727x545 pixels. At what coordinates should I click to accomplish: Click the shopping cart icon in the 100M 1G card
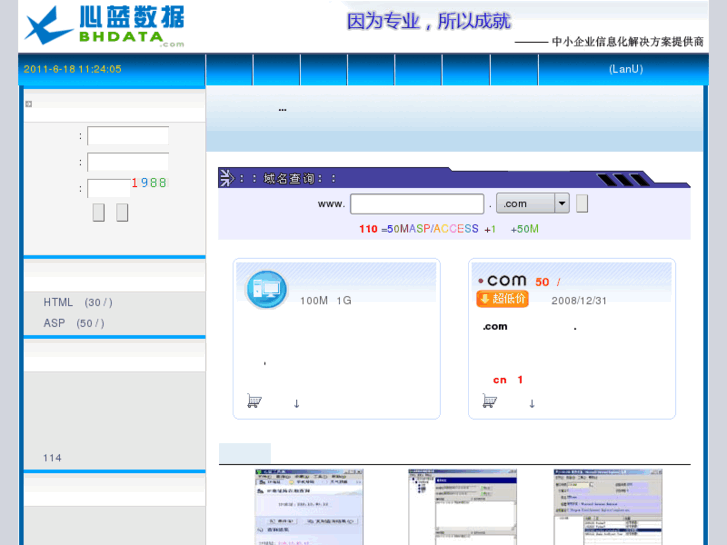pos(254,401)
